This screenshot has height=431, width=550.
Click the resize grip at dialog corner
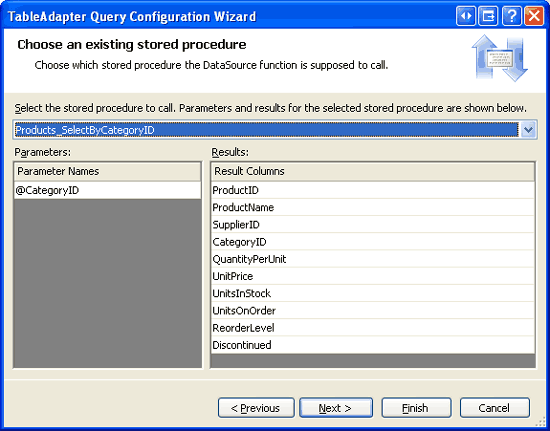[542, 423]
